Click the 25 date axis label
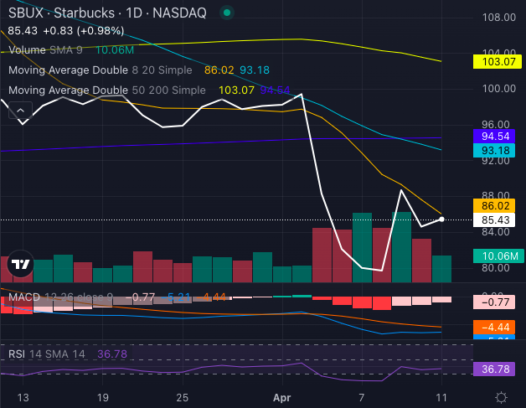 coord(182,398)
